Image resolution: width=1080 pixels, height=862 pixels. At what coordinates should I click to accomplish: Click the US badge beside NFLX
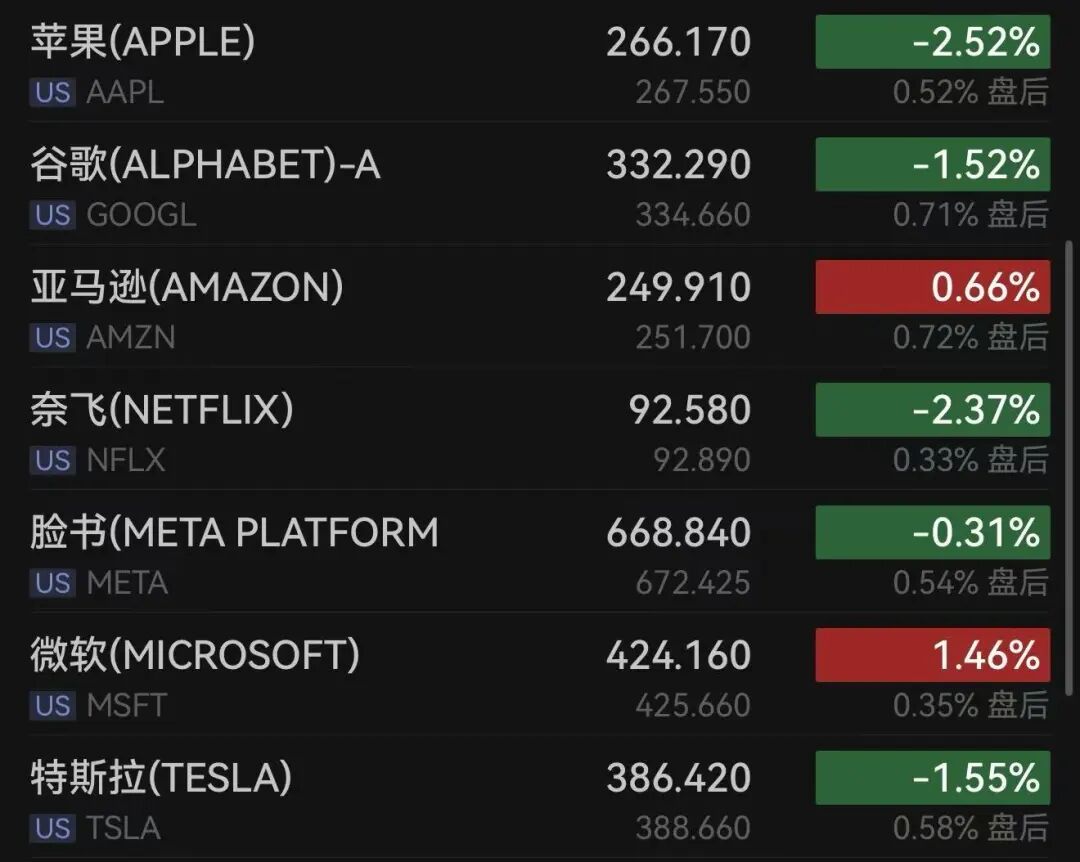click(52, 460)
